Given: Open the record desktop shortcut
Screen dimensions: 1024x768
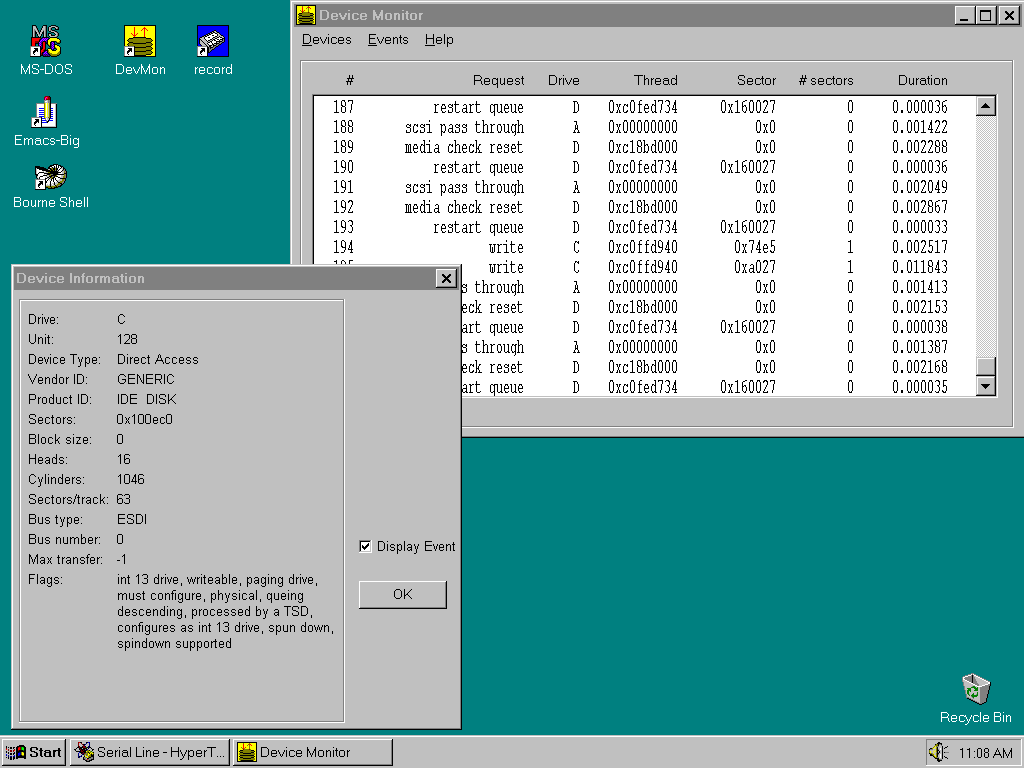Looking at the screenshot, I should [x=213, y=42].
